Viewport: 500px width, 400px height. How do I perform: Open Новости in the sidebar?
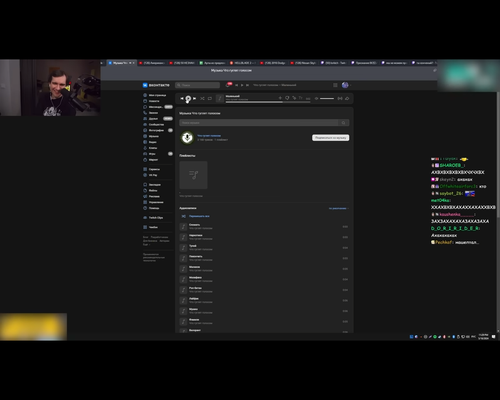pos(154,101)
